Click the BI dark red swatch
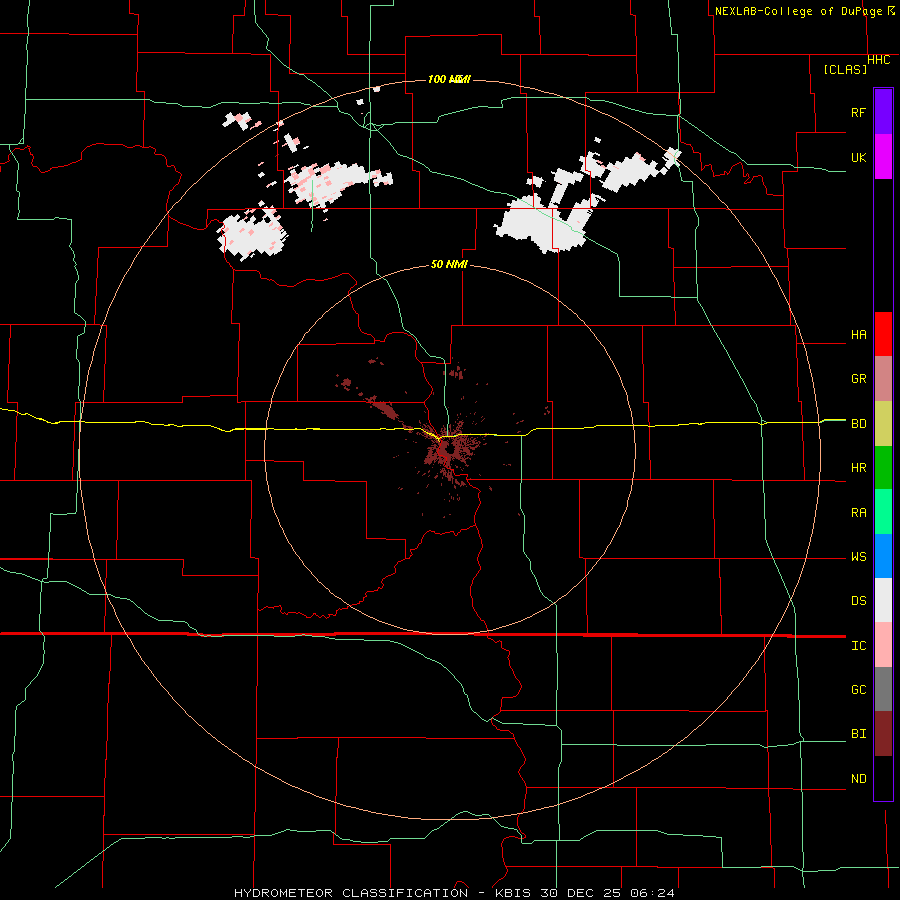 (883, 734)
